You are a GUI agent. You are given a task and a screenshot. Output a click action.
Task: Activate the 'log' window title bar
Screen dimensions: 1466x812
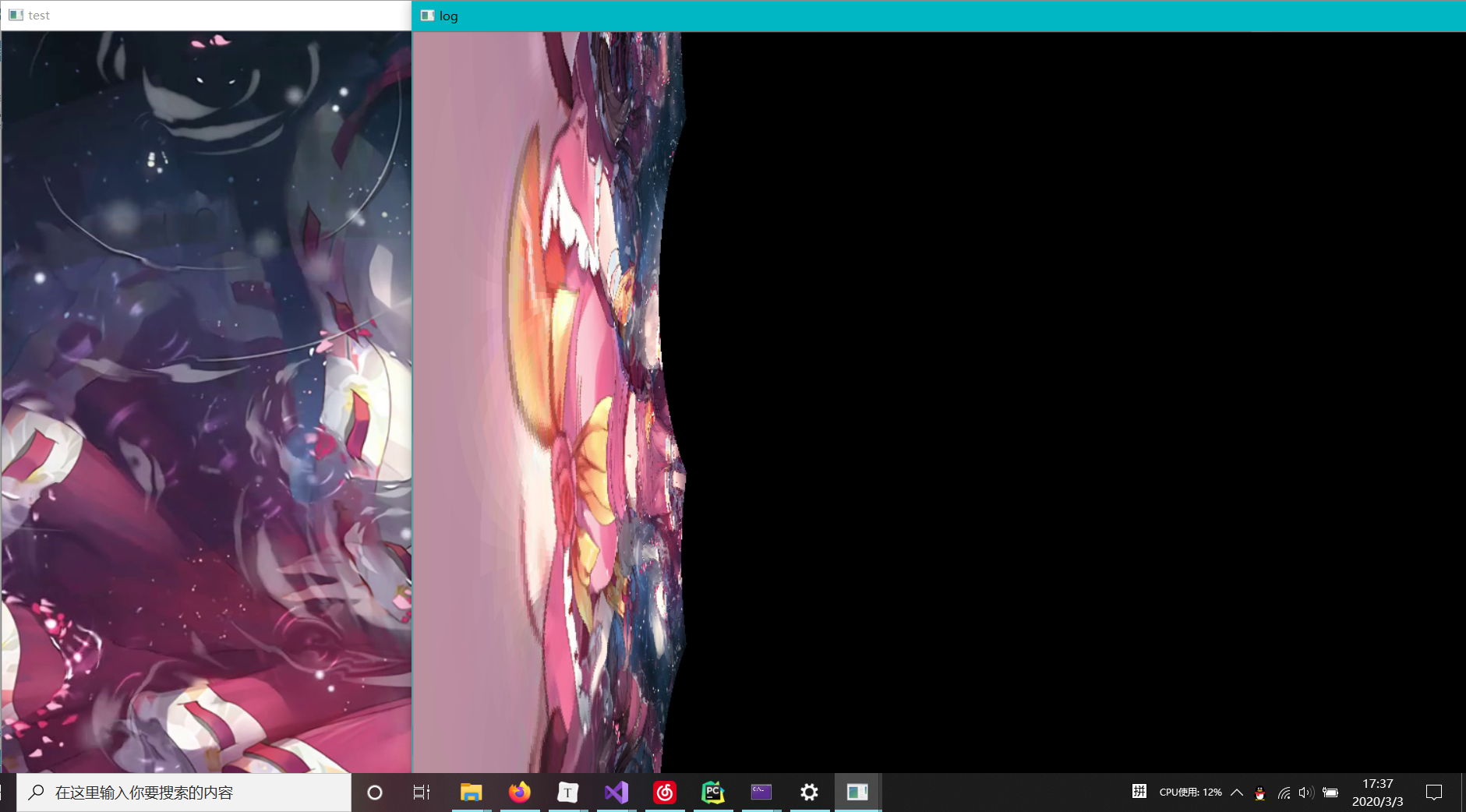pyautogui.click(x=938, y=16)
